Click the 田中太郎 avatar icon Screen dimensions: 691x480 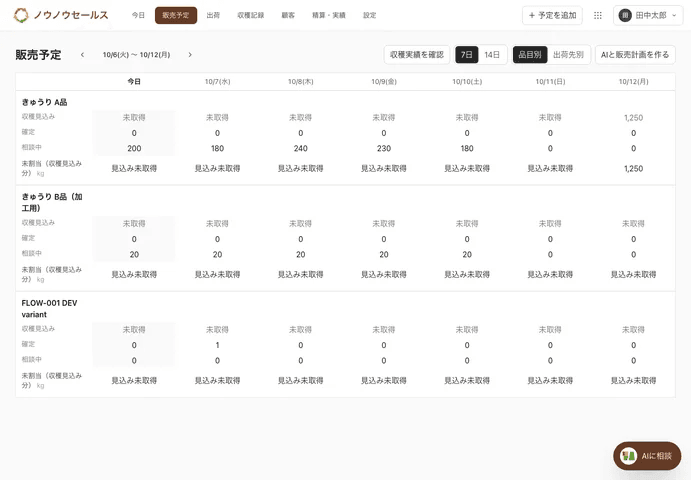click(625, 15)
